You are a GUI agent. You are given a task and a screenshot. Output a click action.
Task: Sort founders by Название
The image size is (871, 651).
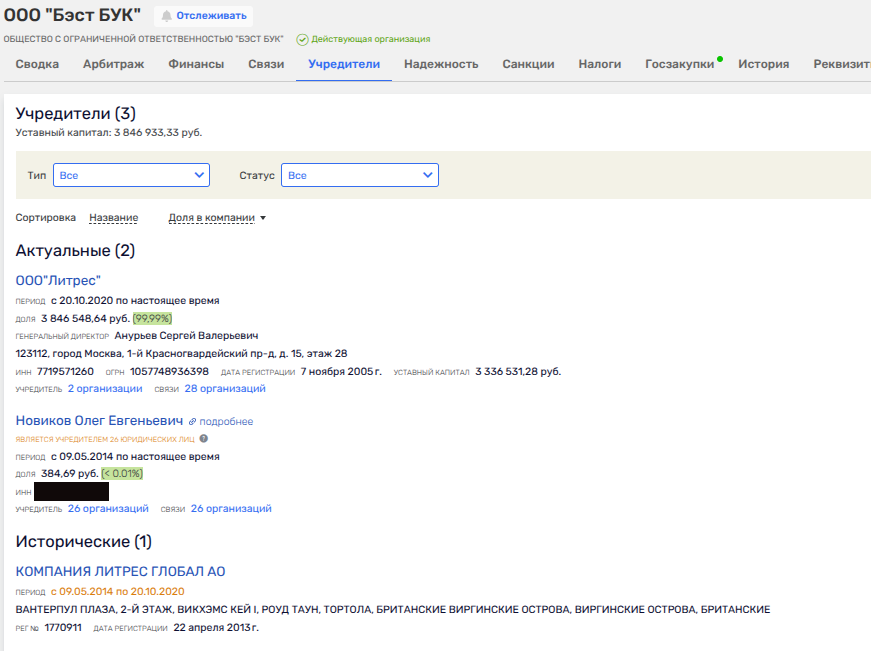(113, 218)
